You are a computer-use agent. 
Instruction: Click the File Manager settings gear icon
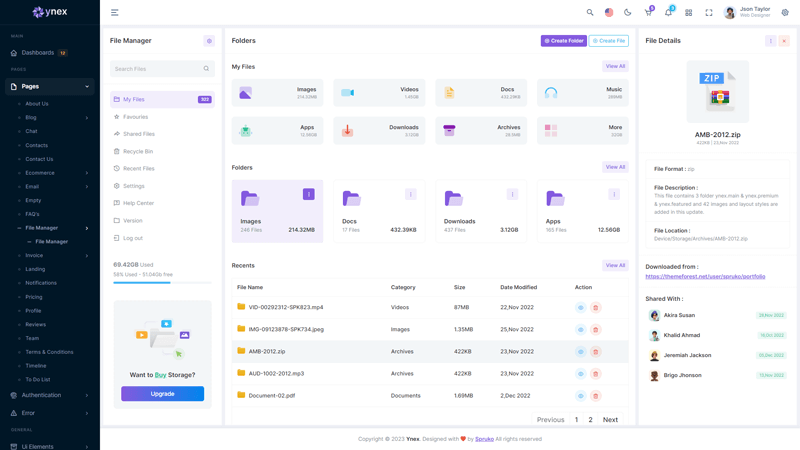click(x=209, y=41)
